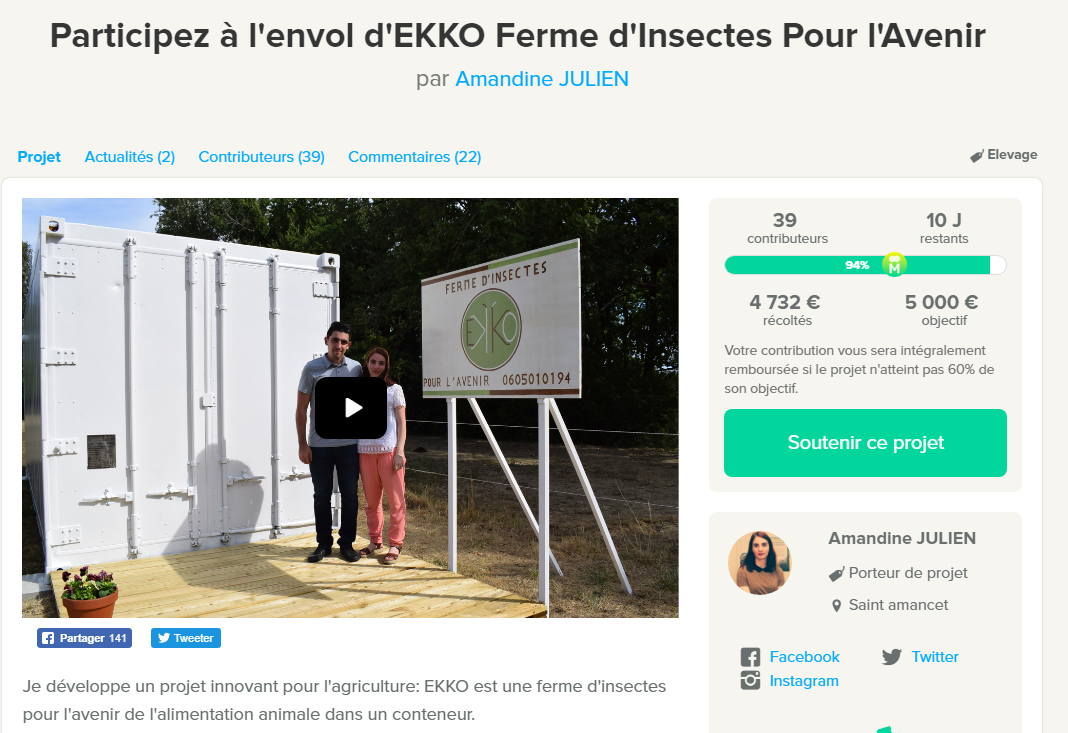
Task: Open the Contributeurs (39) tab
Action: tap(262, 157)
